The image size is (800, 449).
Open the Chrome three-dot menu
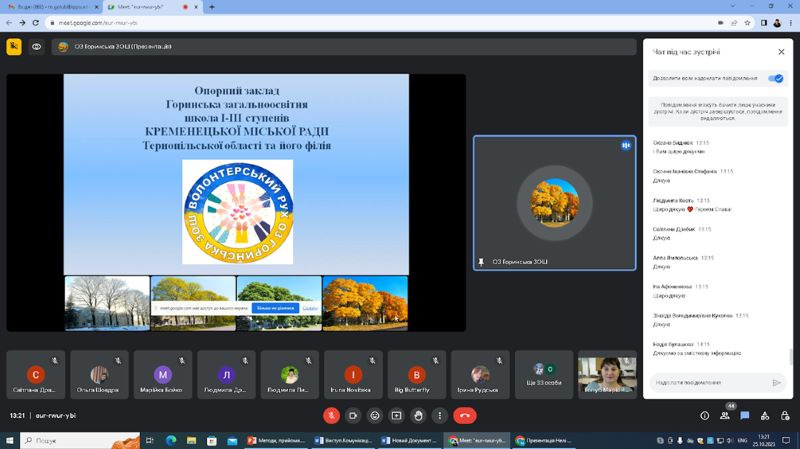[x=790, y=22]
